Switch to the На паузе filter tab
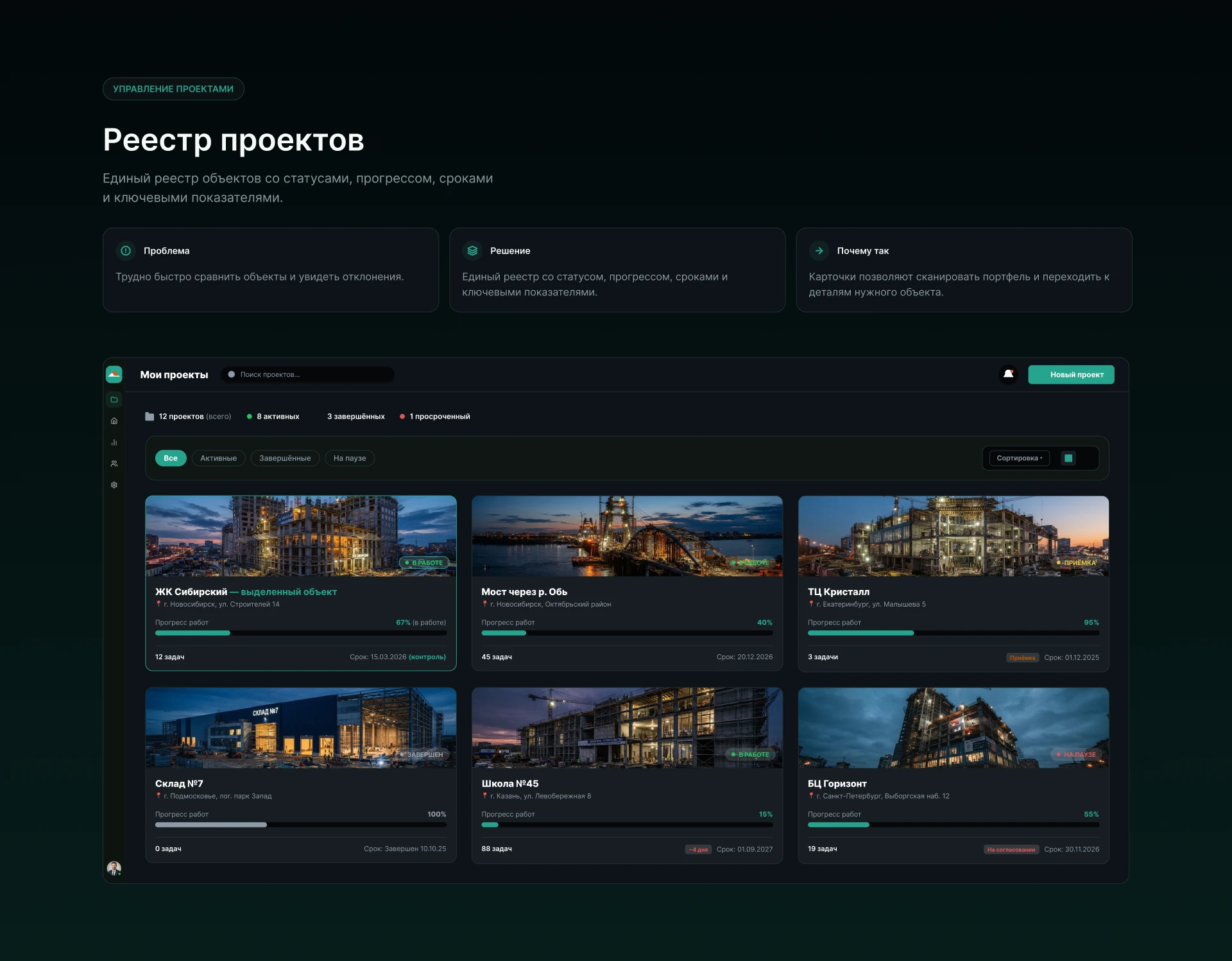This screenshot has width=1232, height=961. [x=350, y=458]
